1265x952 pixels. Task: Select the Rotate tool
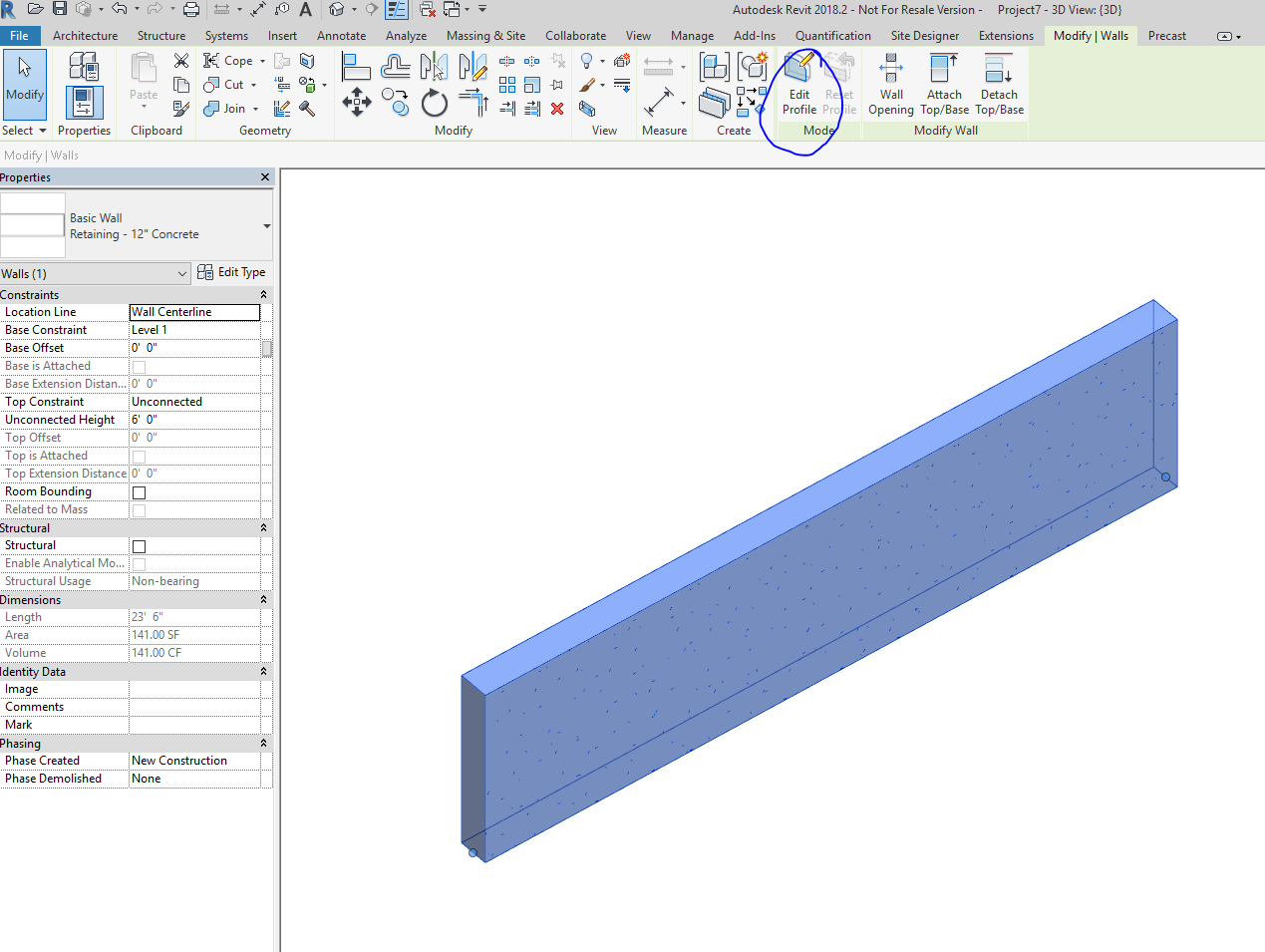(434, 102)
